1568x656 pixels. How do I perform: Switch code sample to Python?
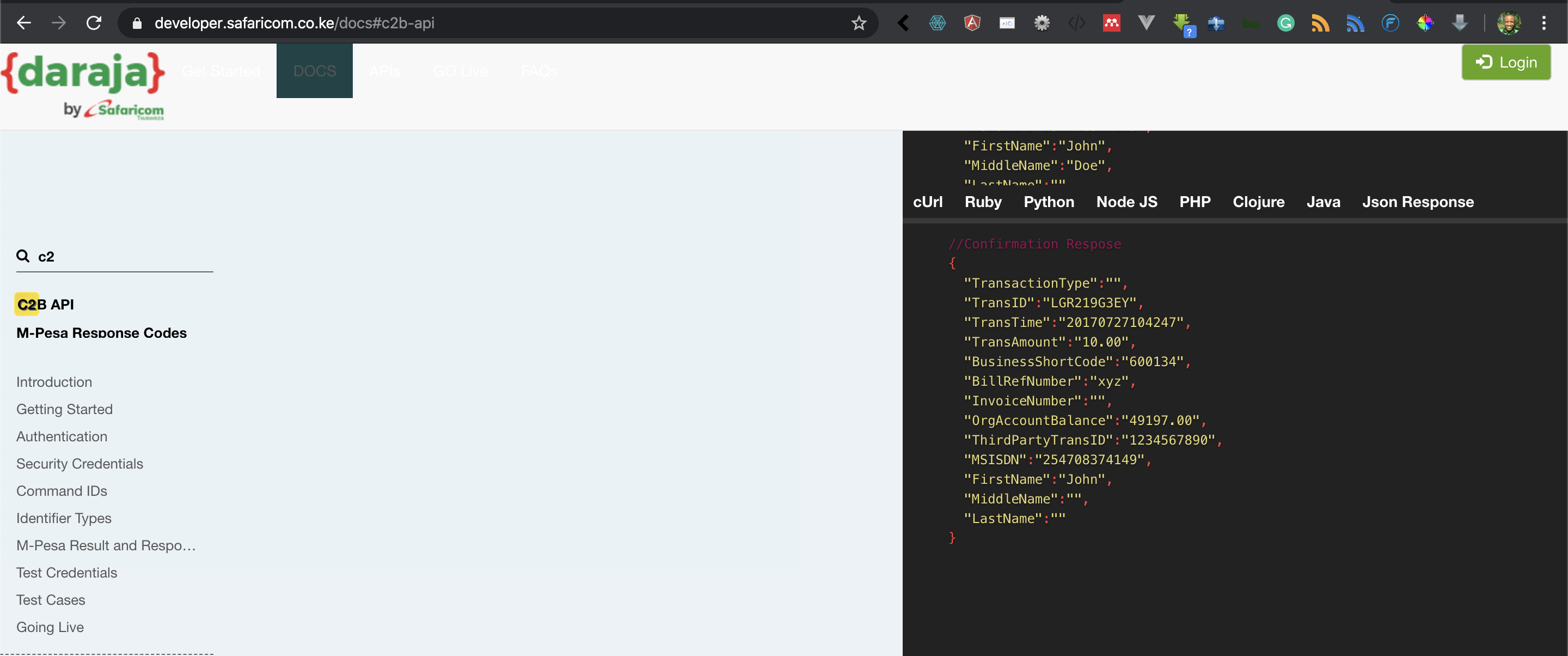tap(1048, 202)
